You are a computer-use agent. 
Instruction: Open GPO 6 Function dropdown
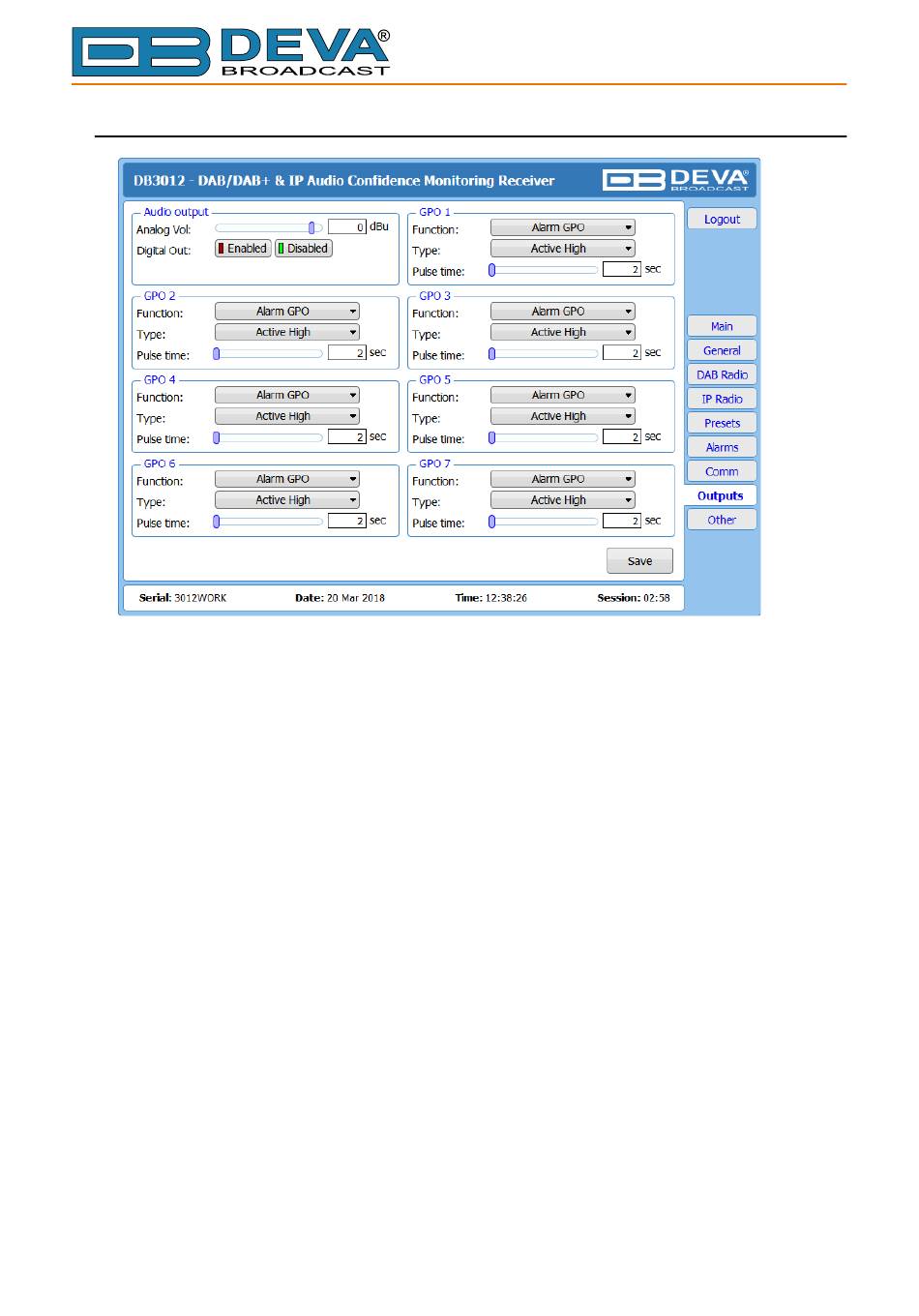pos(286,479)
